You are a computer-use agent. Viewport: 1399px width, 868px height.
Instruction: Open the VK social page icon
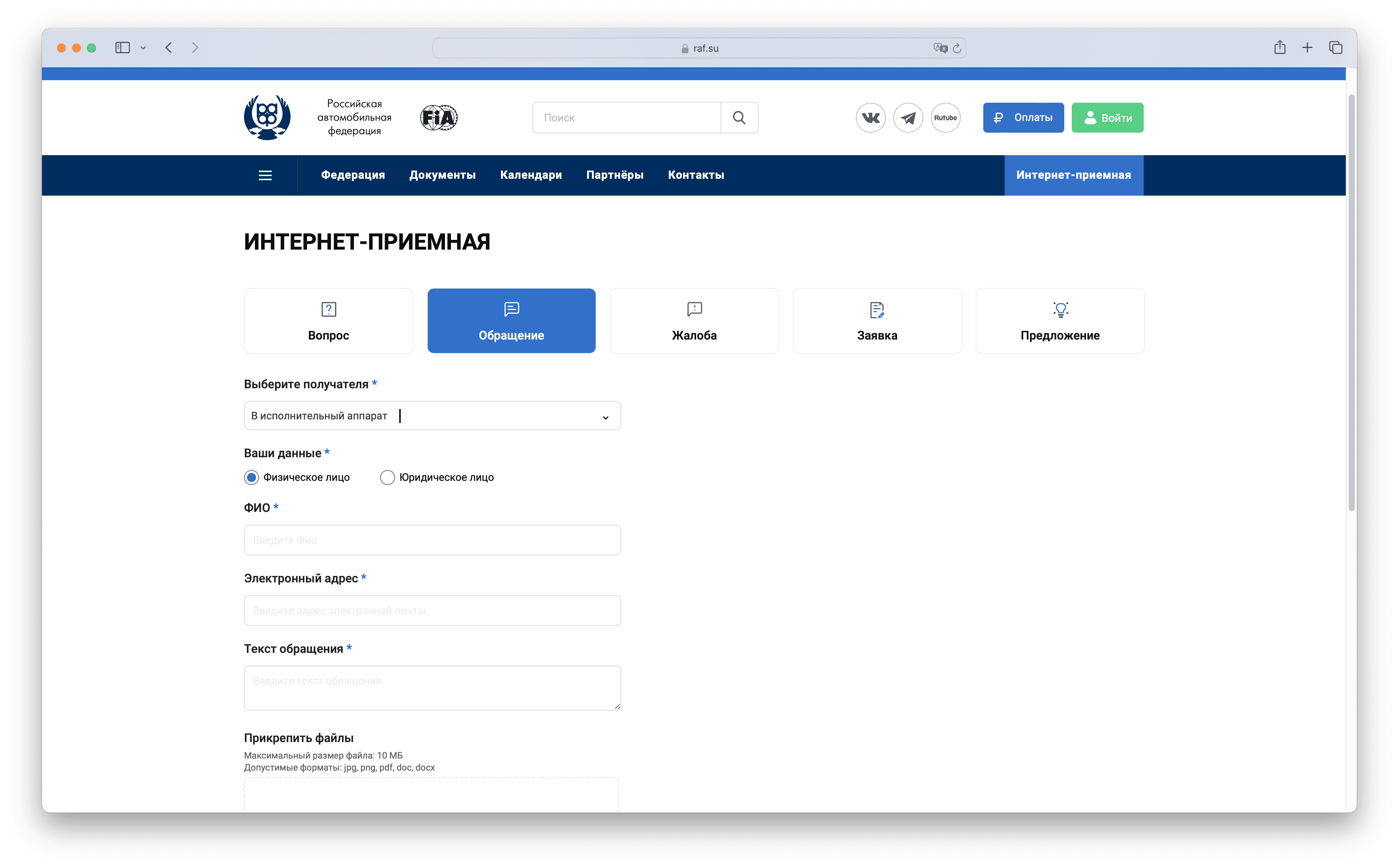pos(870,118)
